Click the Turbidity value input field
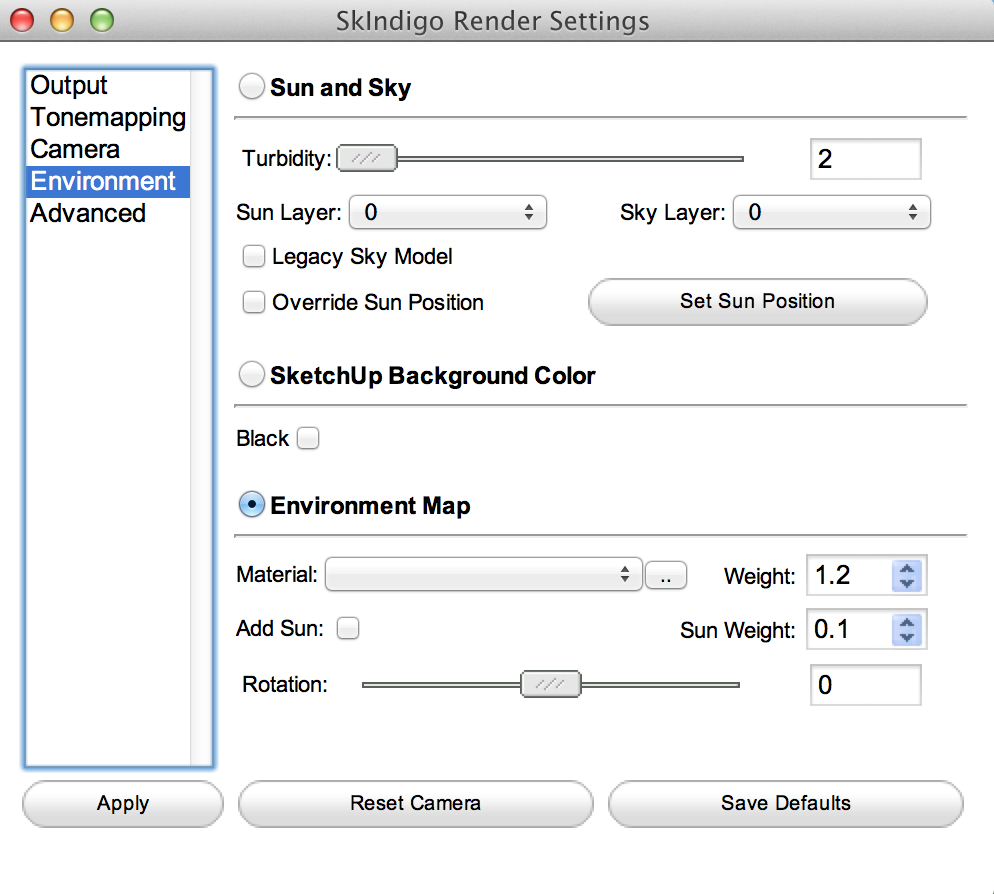Viewport: 994px width, 894px height. pyautogui.click(x=864, y=159)
